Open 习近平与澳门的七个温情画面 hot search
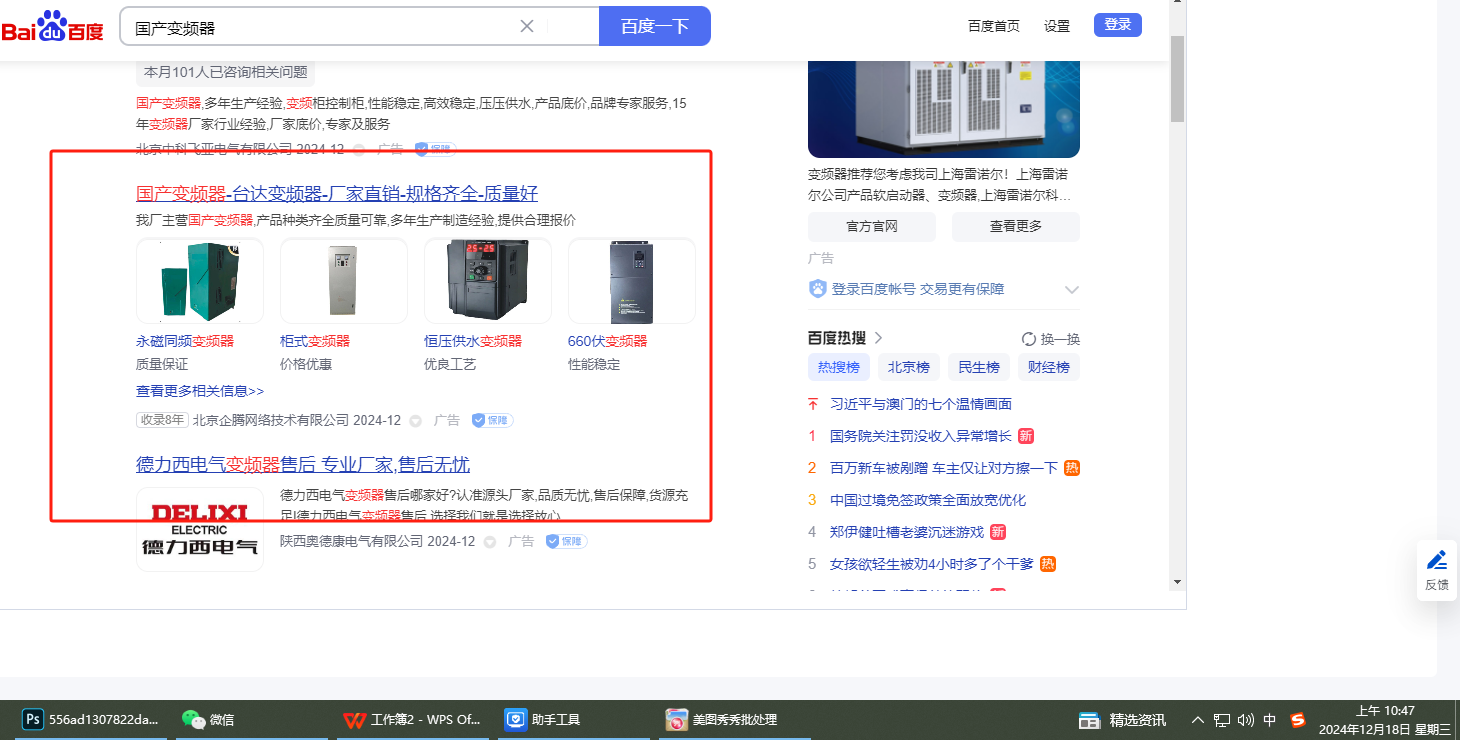 click(x=921, y=404)
